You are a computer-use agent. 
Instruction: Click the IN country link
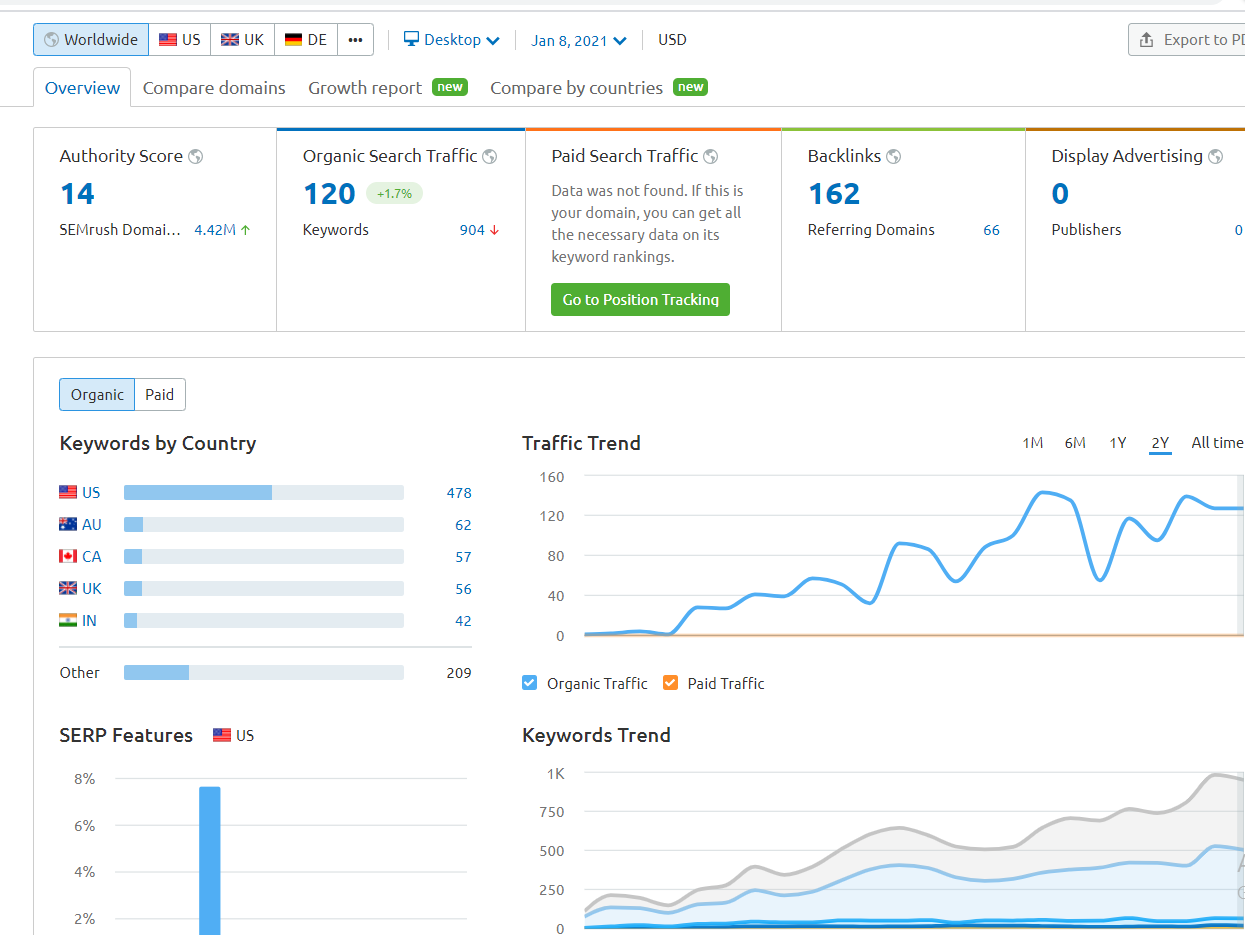pos(89,621)
